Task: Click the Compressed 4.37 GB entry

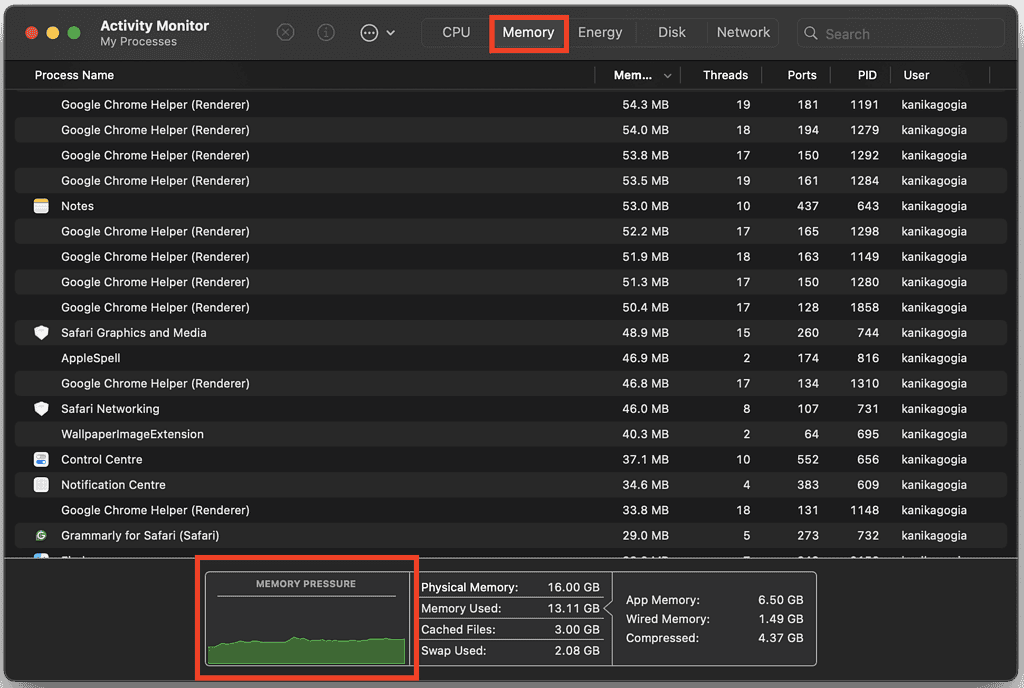Action: [x=714, y=638]
